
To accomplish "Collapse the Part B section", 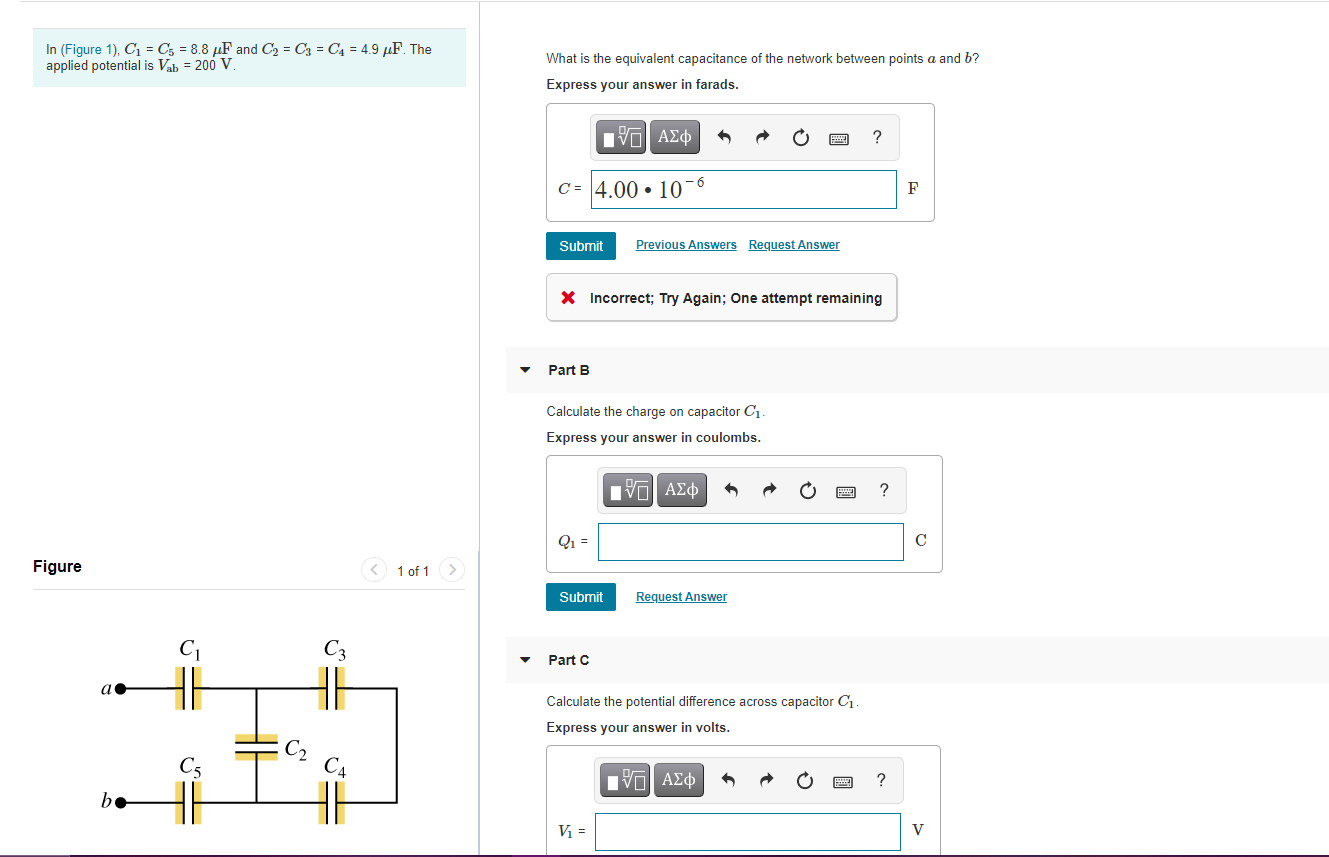I will click(x=525, y=370).
